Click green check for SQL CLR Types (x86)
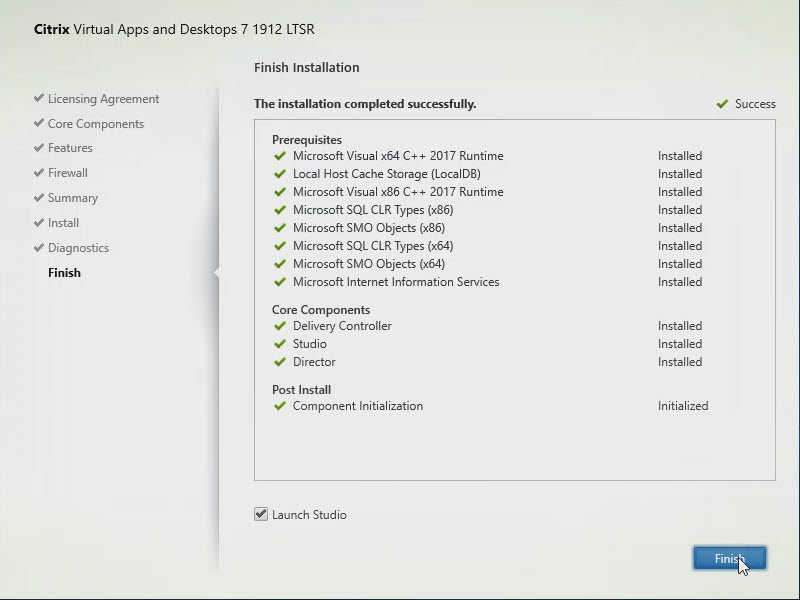The height and width of the screenshot is (600, 800). pos(280,210)
